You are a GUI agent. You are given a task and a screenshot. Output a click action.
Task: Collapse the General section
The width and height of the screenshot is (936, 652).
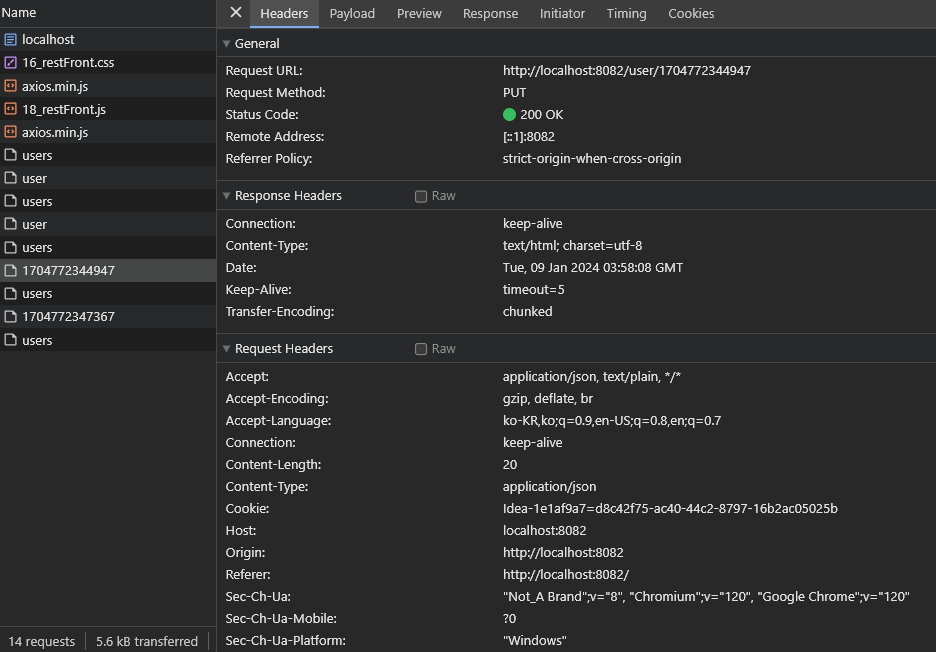click(226, 44)
